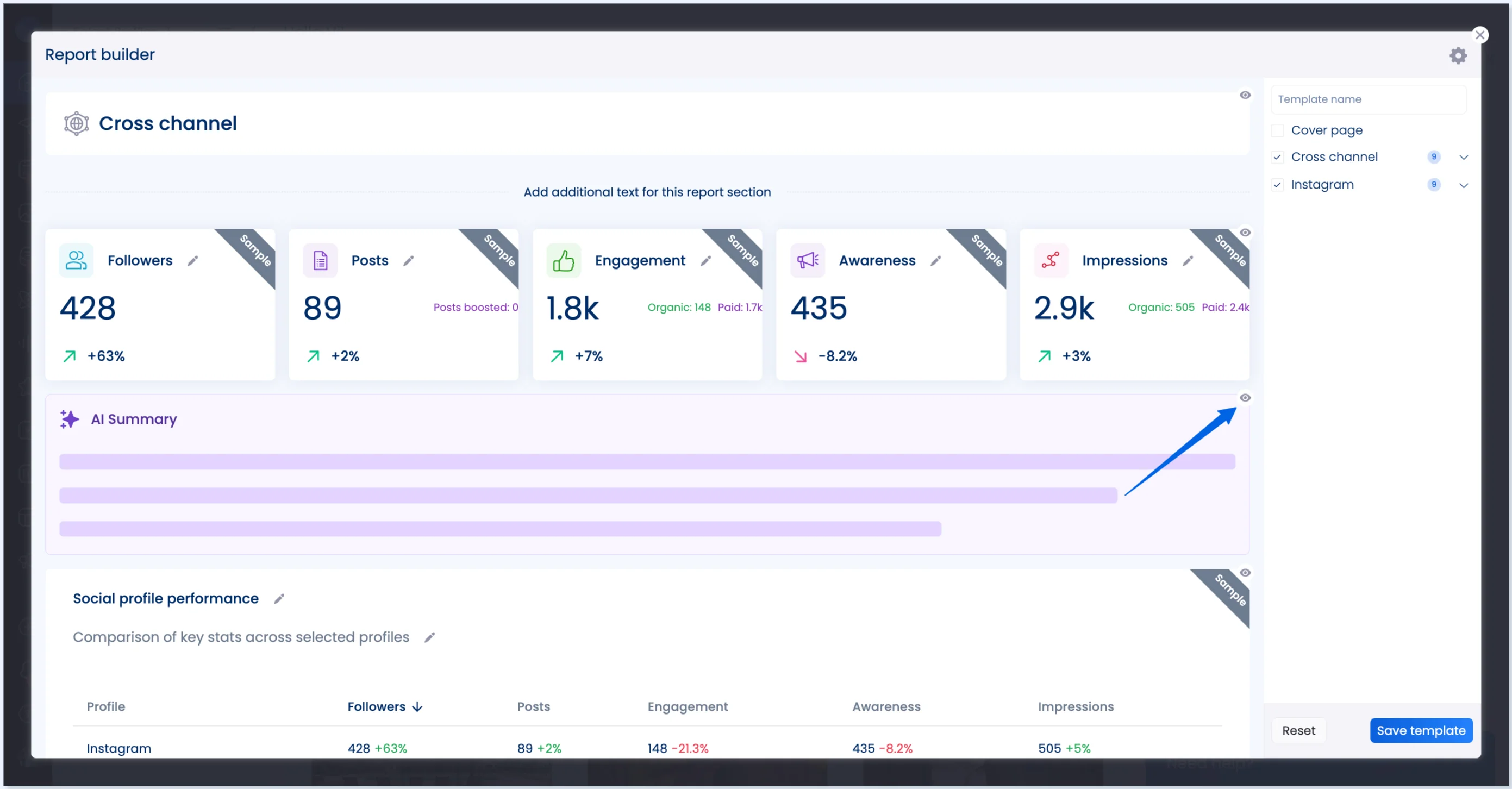Click the Impressions graph icon
1512x789 pixels.
point(1051,260)
